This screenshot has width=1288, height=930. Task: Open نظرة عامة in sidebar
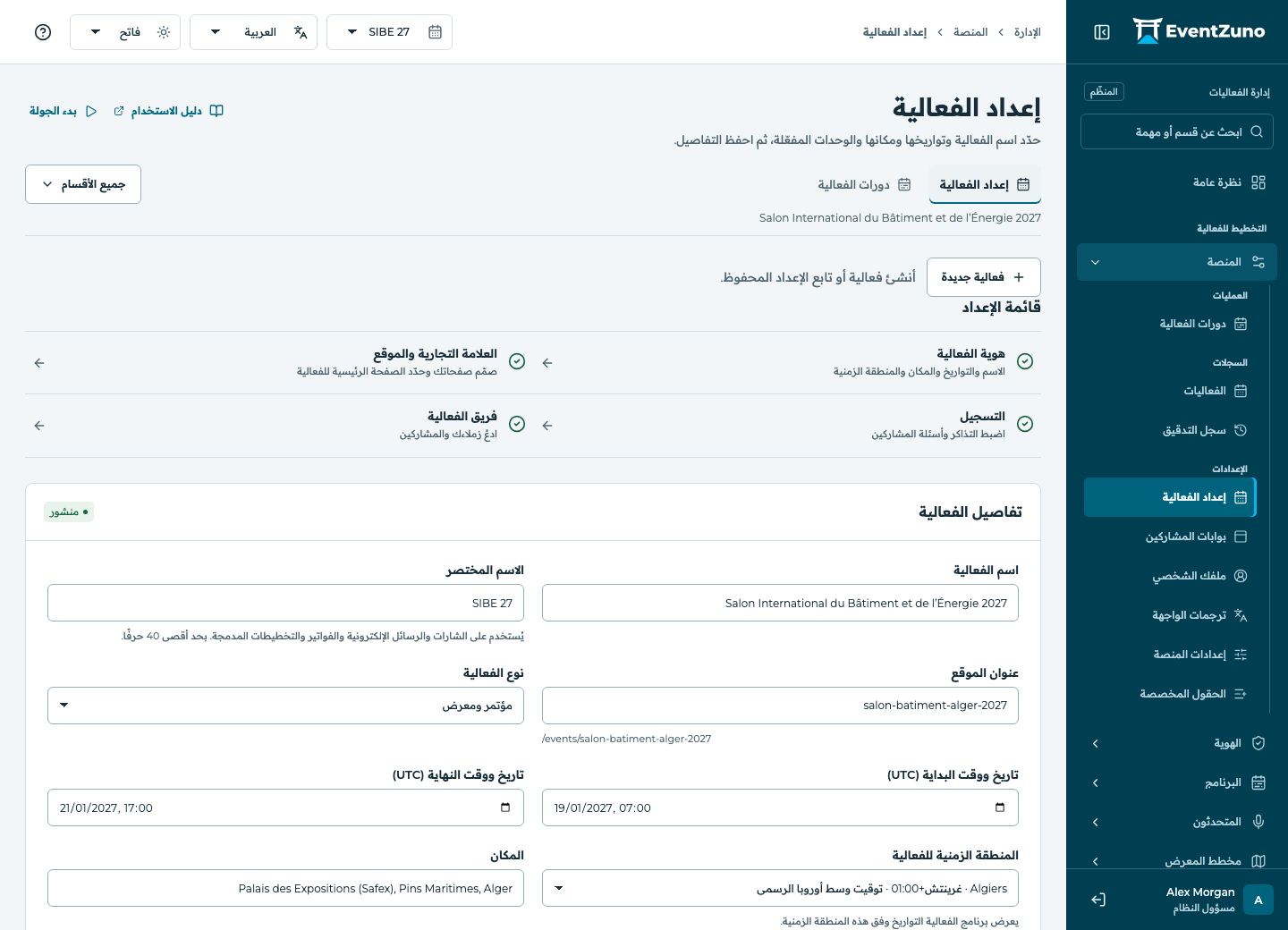(x=1177, y=182)
